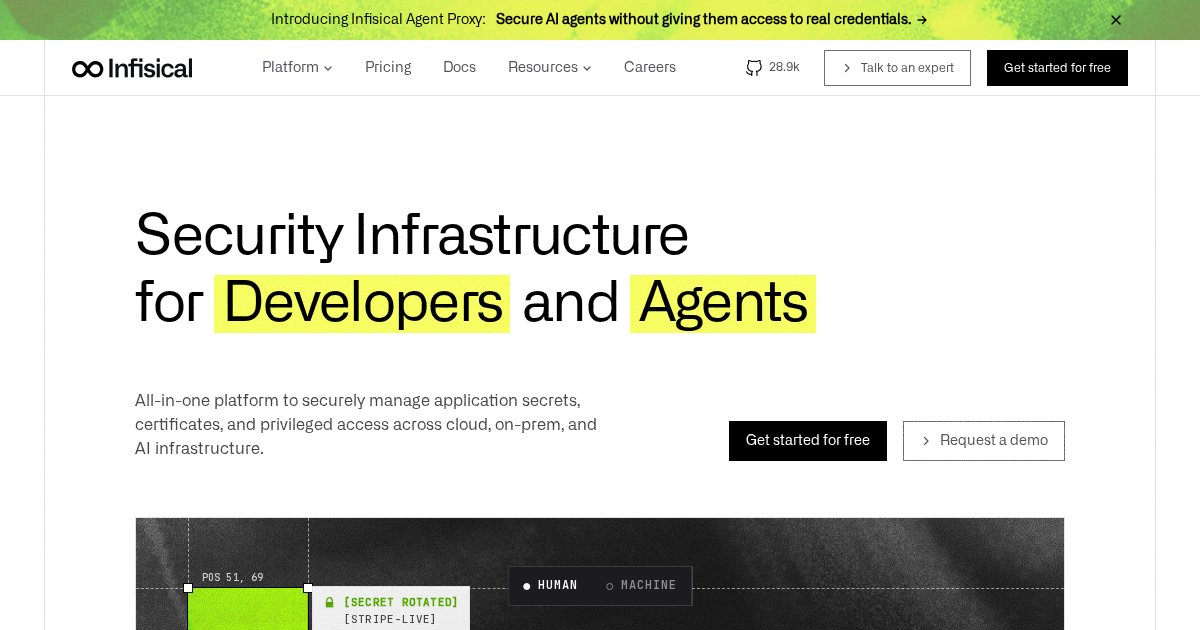Request a demo
This screenshot has height=630, width=1200.
click(x=984, y=441)
